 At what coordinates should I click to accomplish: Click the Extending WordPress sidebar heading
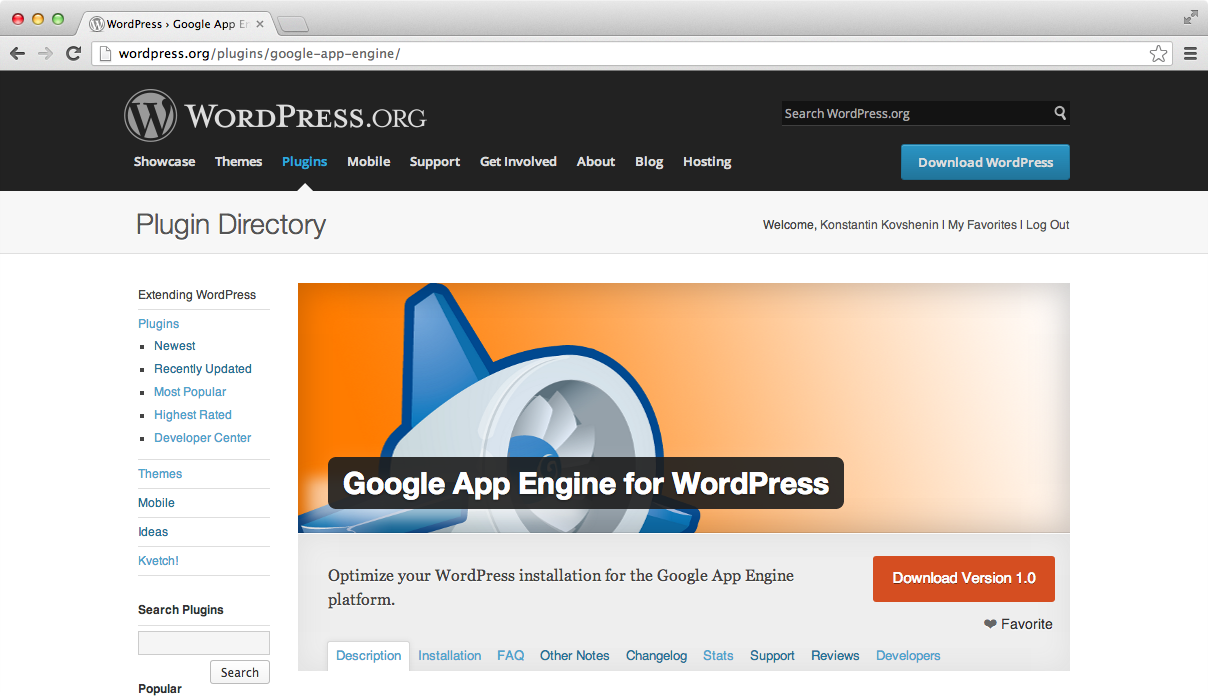[197, 295]
